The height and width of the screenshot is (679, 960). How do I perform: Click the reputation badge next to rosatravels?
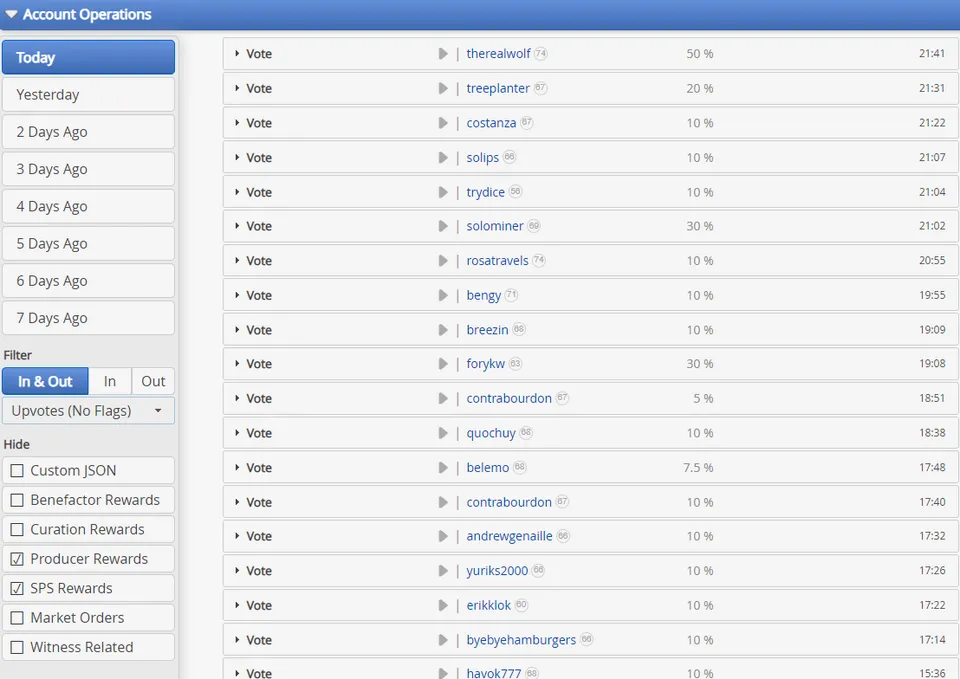(x=539, y=261)
